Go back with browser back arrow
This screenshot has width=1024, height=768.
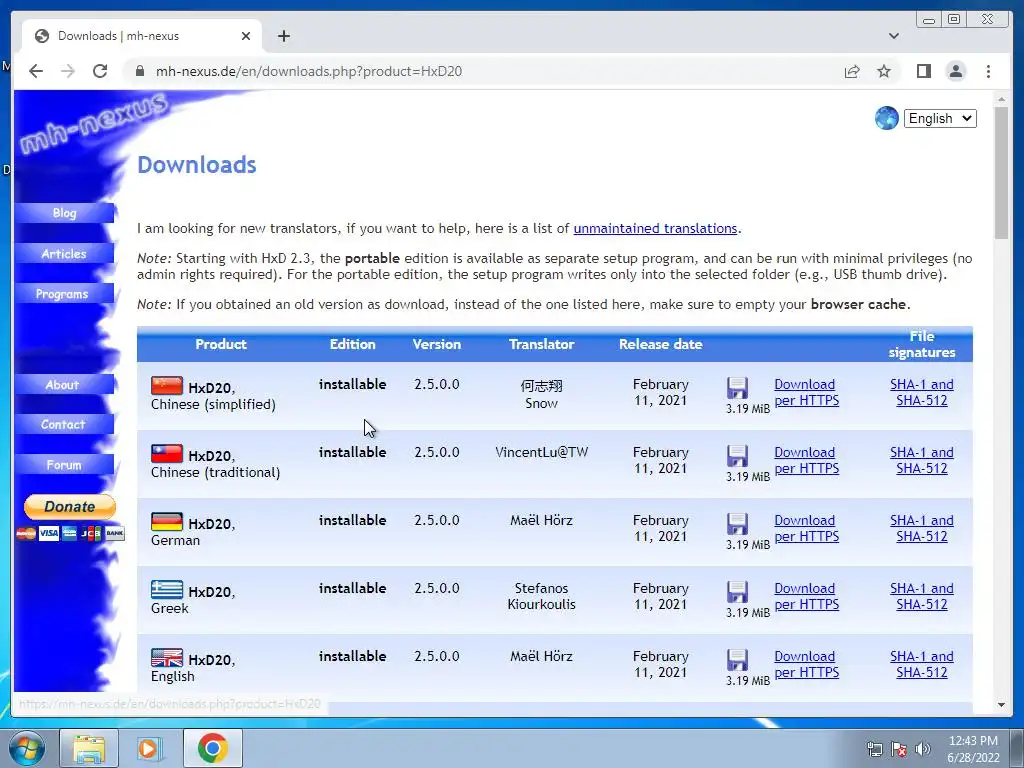[x=36, y=71]
